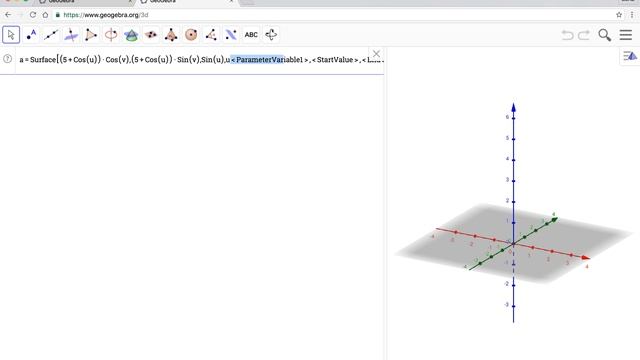640x360 pixels.
Task: Open the 3D graphics style bar
Action: [630, 56]
